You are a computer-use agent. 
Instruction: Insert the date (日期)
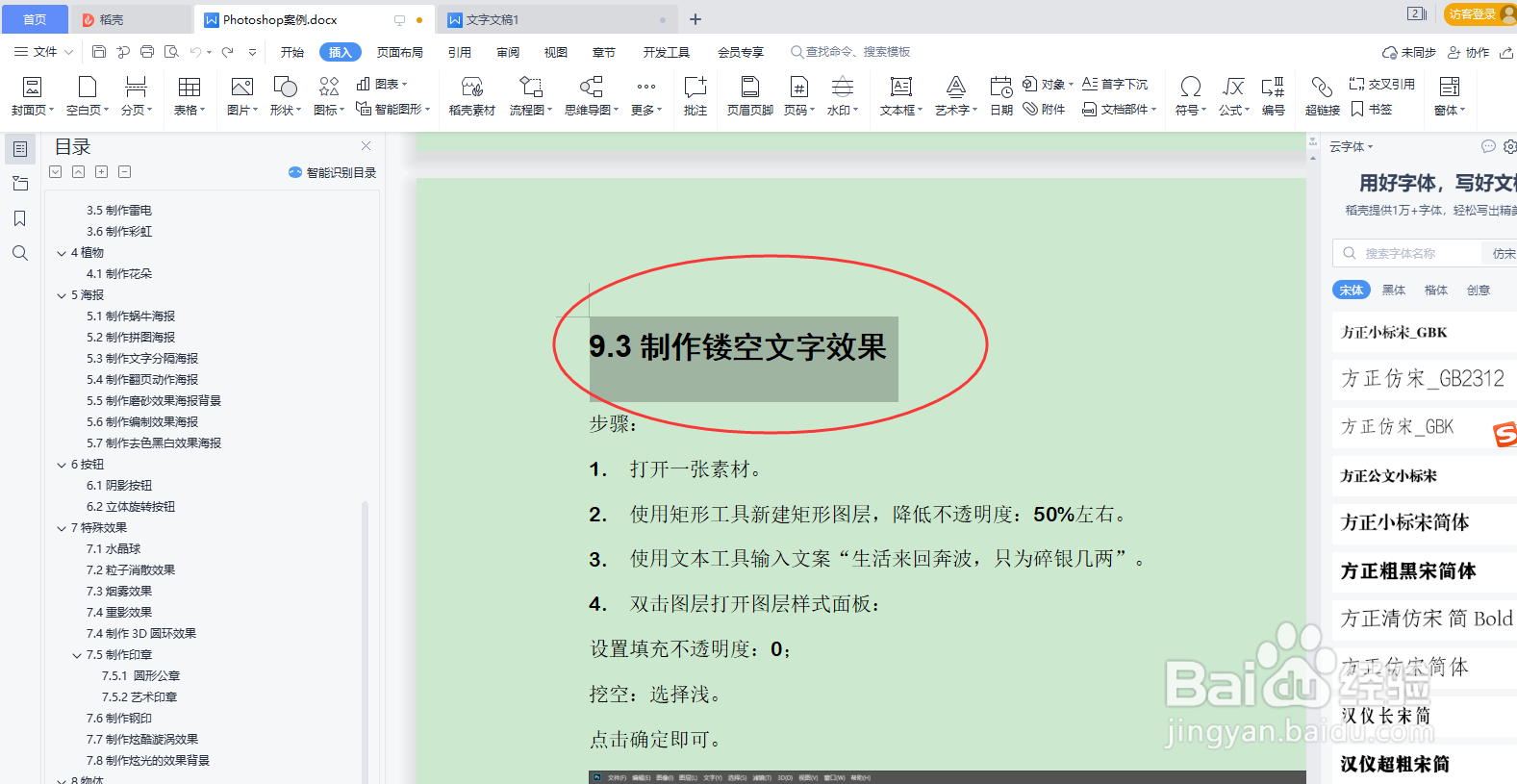pos(1001,96)
